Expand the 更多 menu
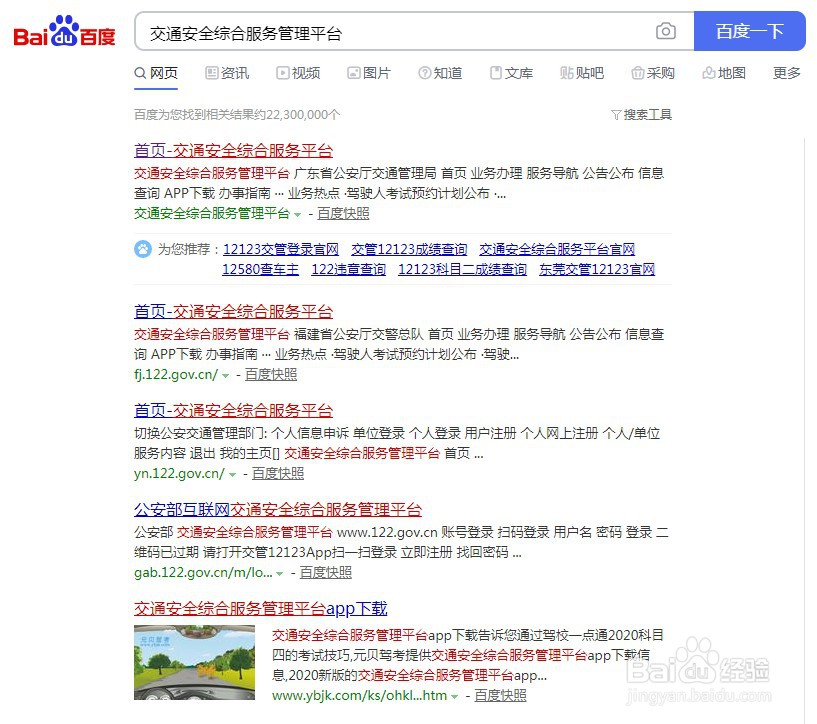 tap(786, 73)
